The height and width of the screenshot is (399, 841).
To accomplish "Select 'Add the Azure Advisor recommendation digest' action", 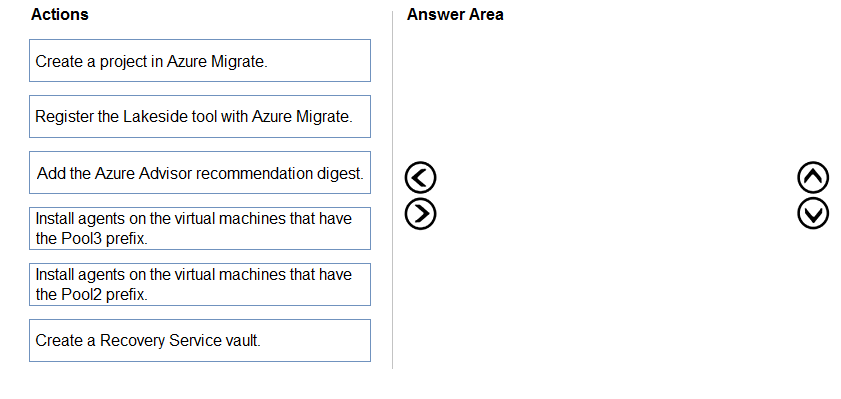I will point(200,172).
